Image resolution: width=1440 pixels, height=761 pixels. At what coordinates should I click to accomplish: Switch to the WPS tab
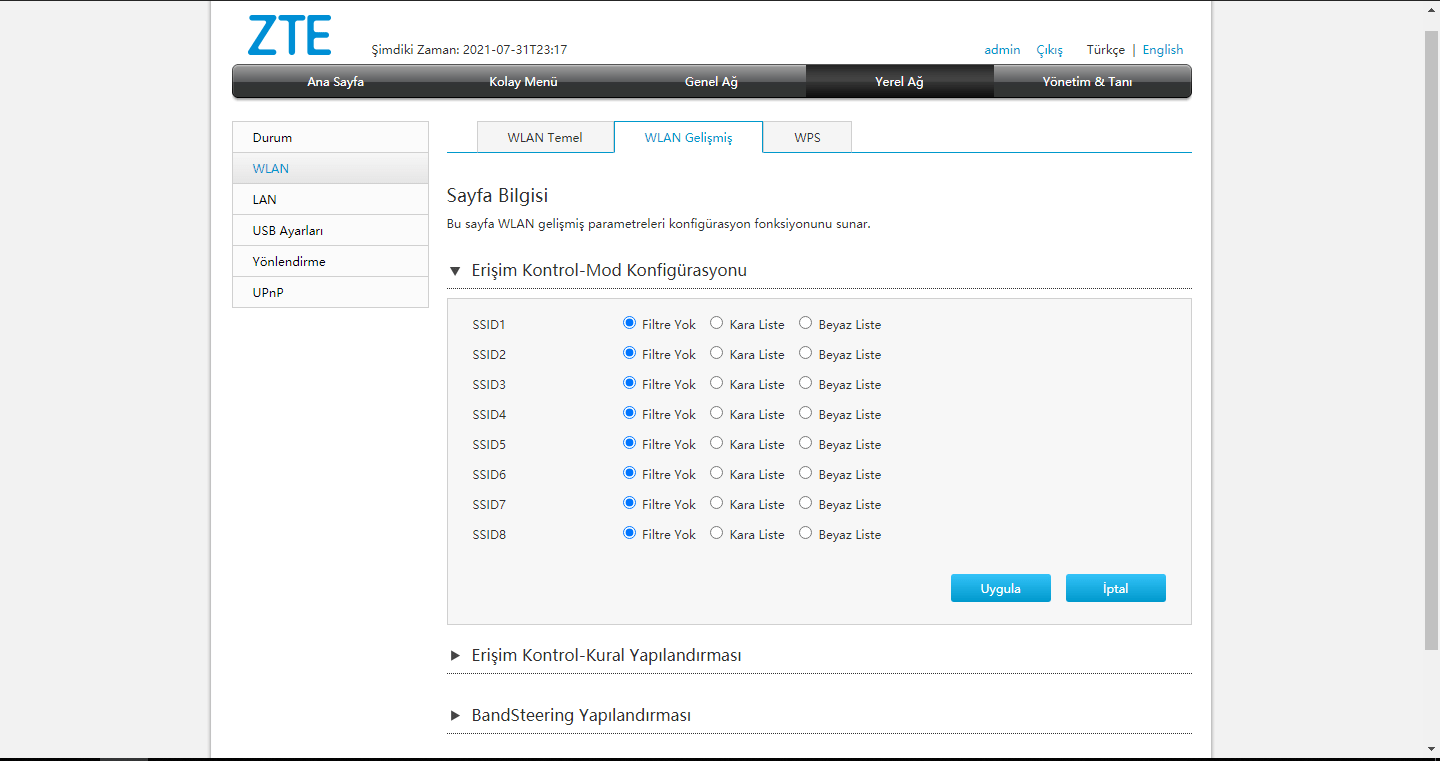(x=807, y=137)
